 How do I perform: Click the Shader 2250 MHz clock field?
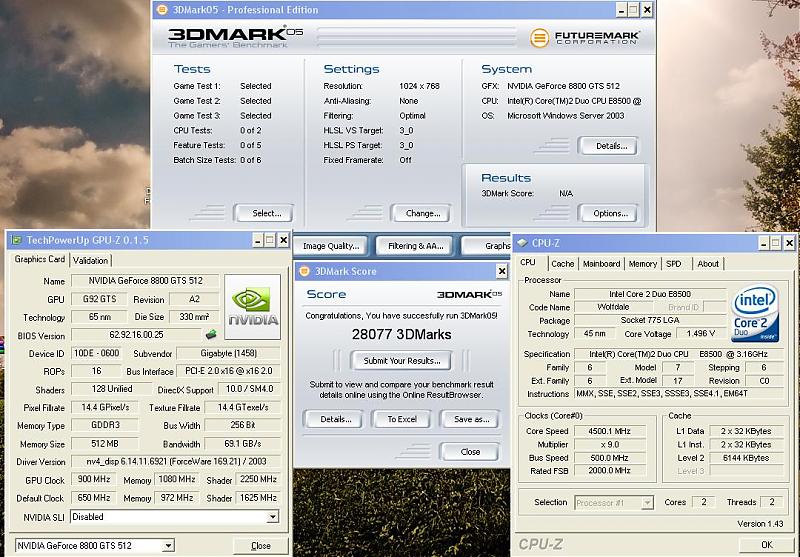258,479
